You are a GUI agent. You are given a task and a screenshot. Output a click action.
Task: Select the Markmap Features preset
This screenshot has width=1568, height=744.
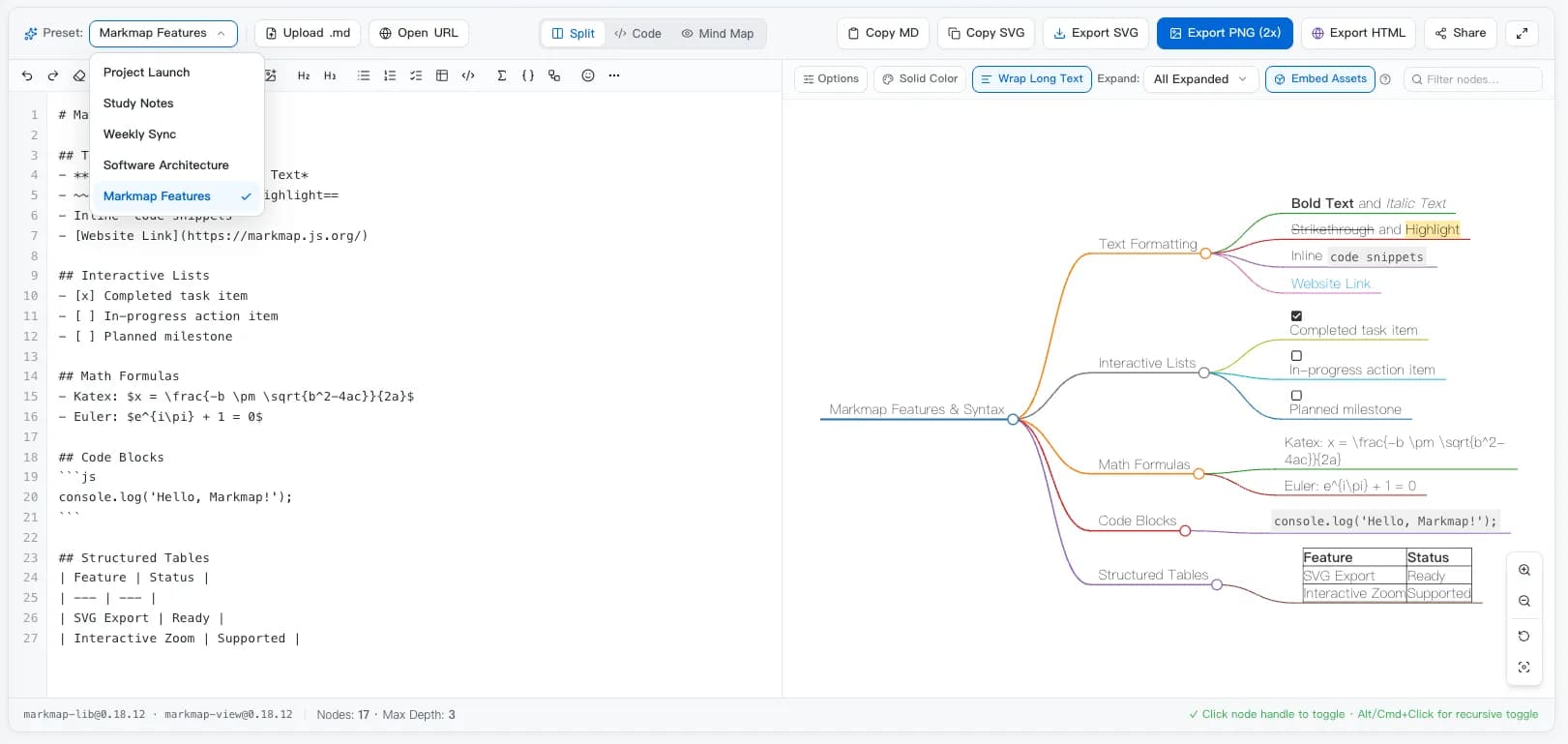[x=177, y=196]
